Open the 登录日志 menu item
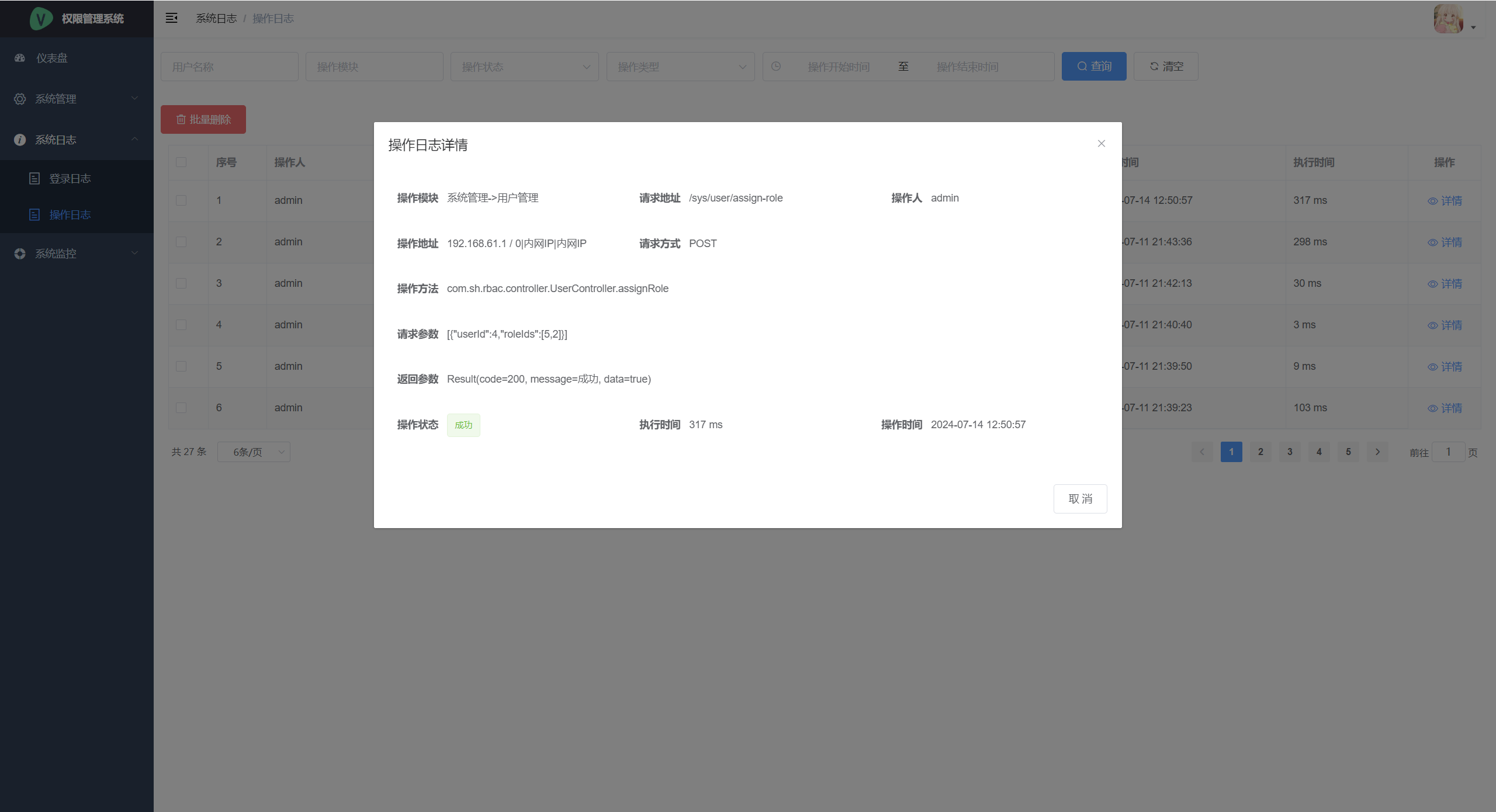Screen dimensions: 1496x812 [70, 179]
